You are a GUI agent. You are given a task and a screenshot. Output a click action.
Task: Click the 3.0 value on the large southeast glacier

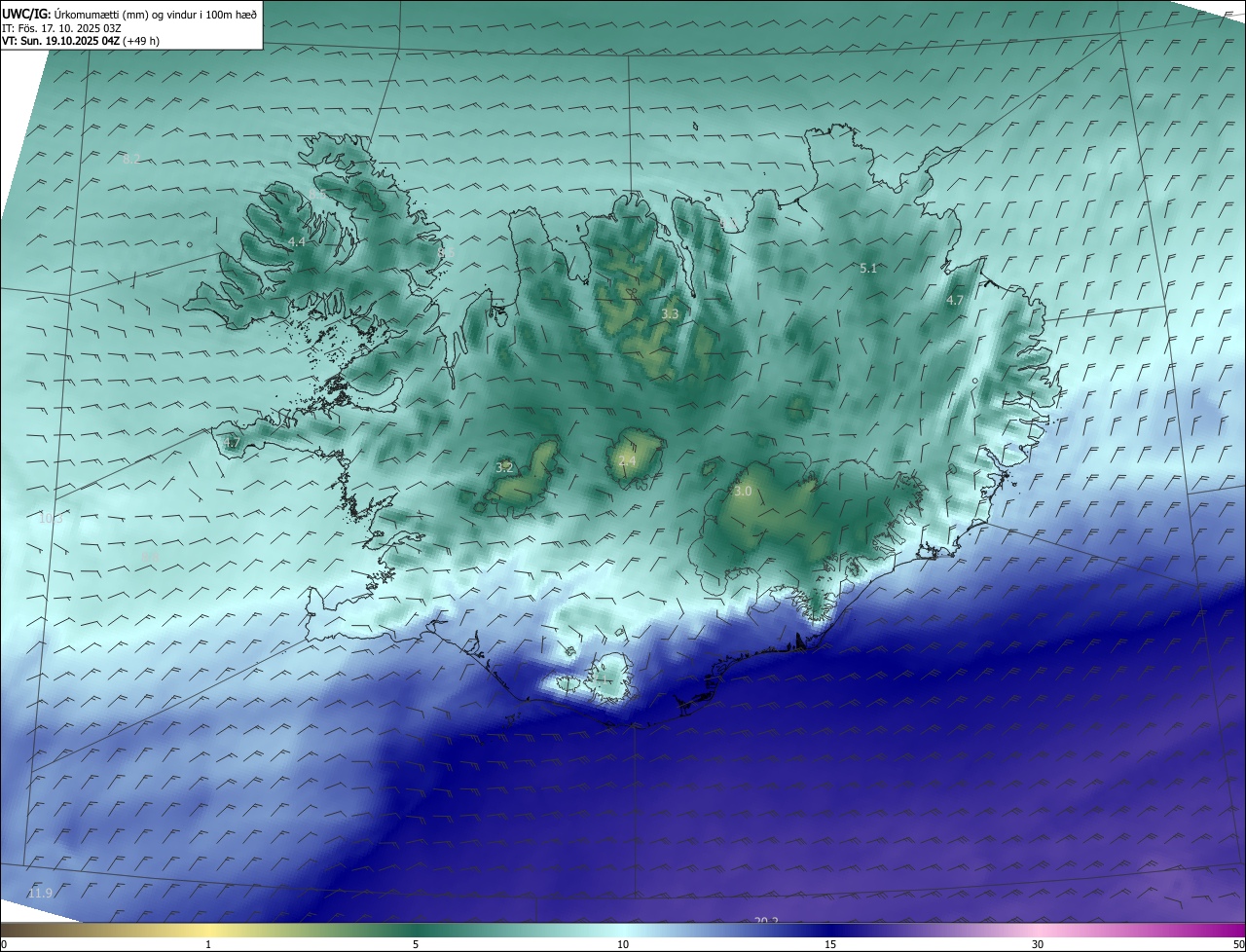[743, 492]
